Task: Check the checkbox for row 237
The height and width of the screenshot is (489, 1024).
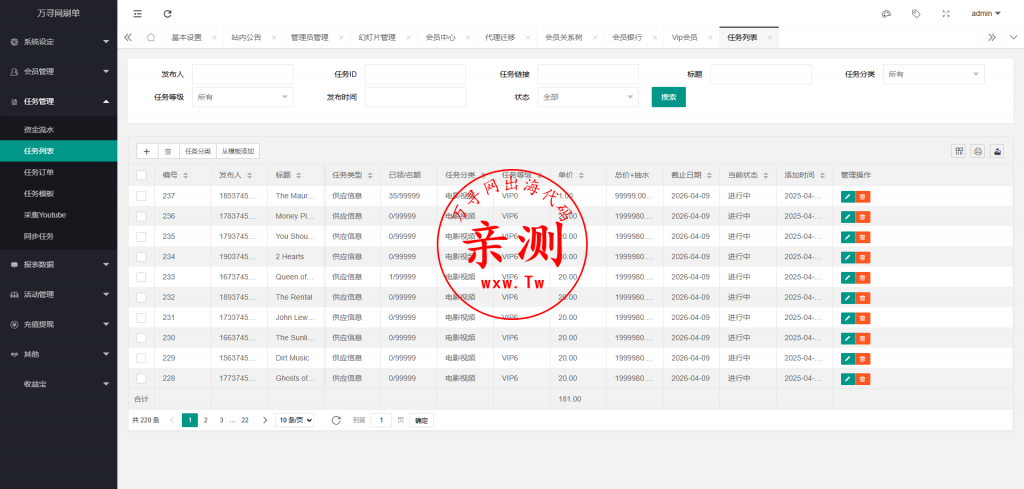Action: tap(141, 197)
